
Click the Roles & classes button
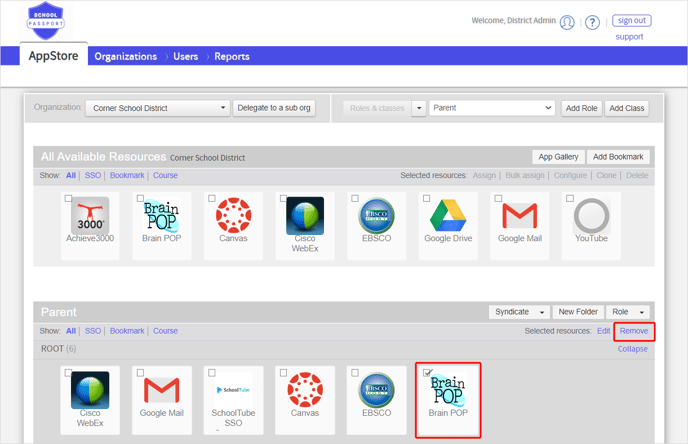tap(377, 108)
